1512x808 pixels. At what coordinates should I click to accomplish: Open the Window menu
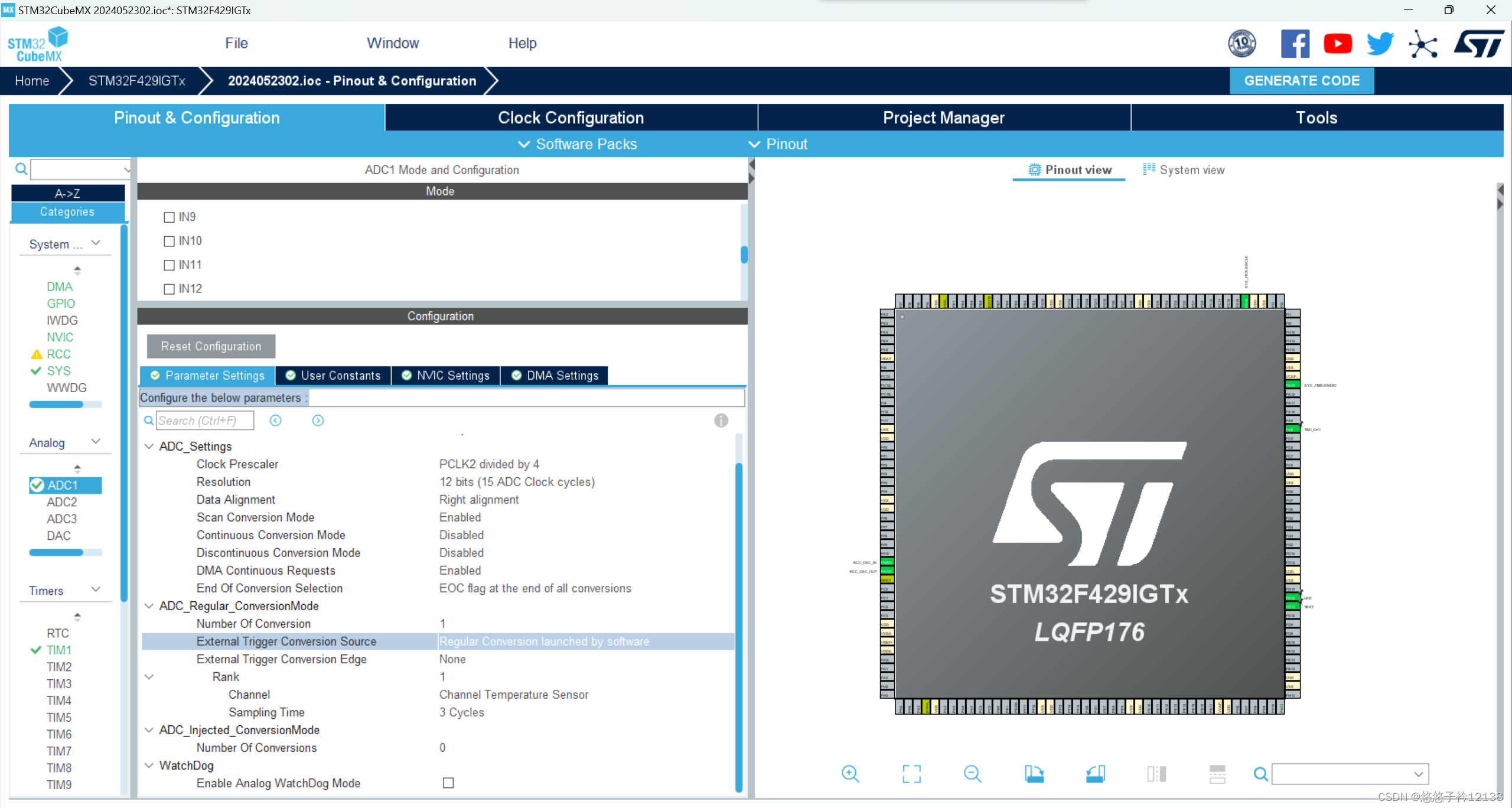393,43
